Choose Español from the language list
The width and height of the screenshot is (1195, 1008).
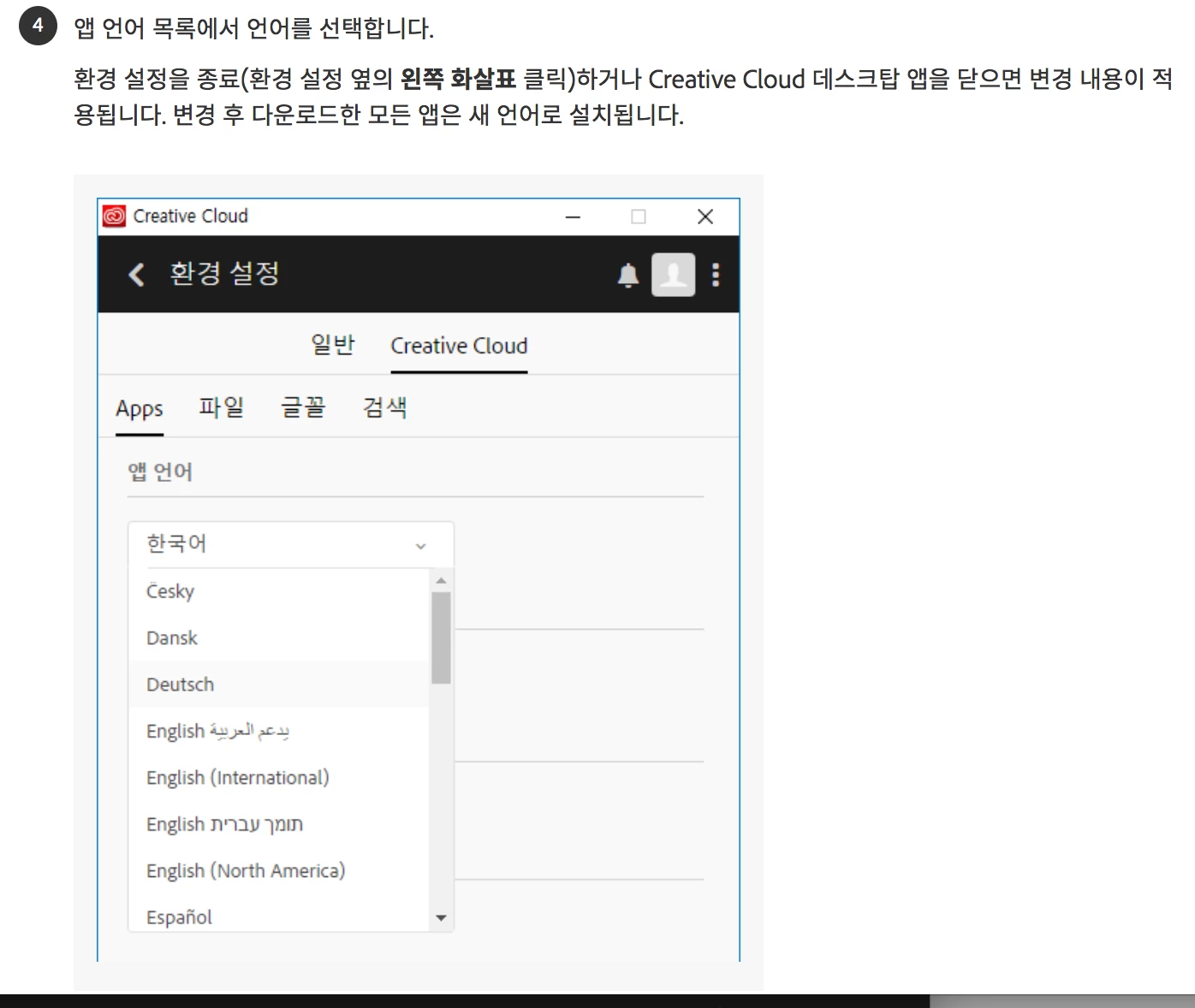pyautogui.click(x=278, y=916)
